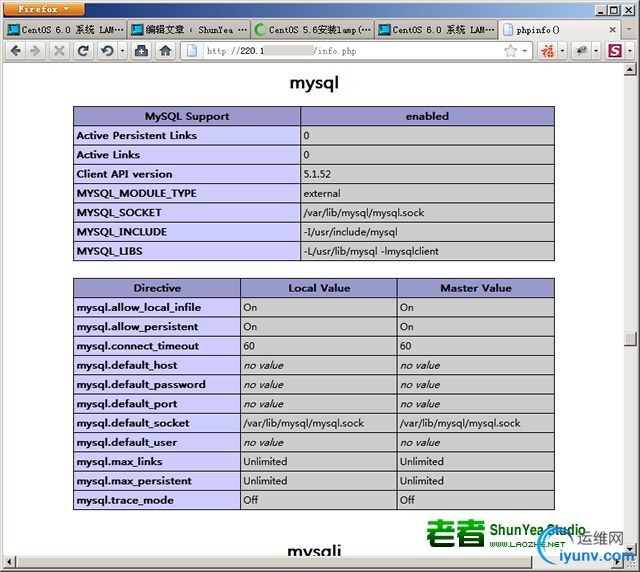Click the MySQL Support header cell

click(x=187, y=116)
